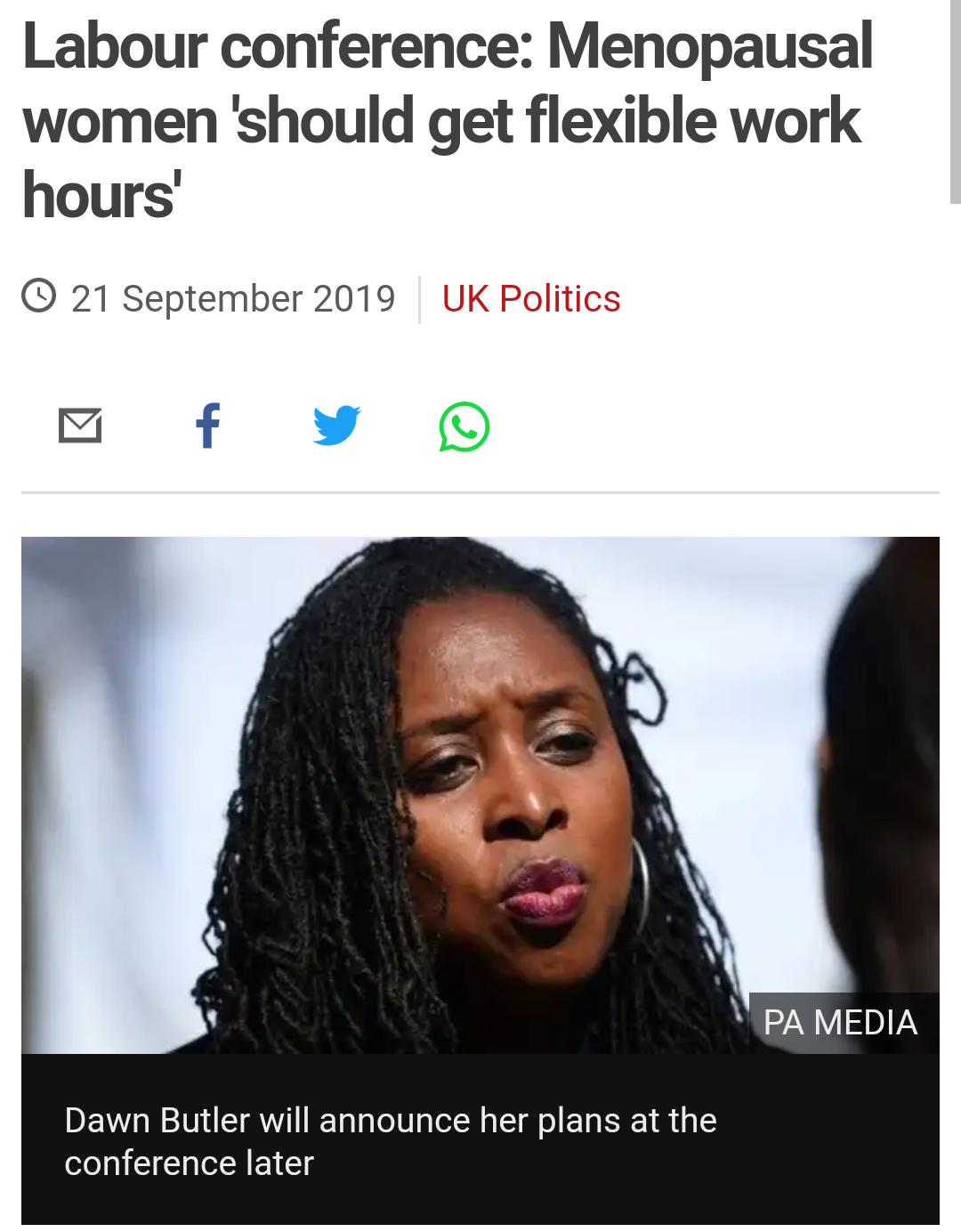Share the article via the email envelope icon
Screen dimensions: 961x1232
click(x=80, y=426)
